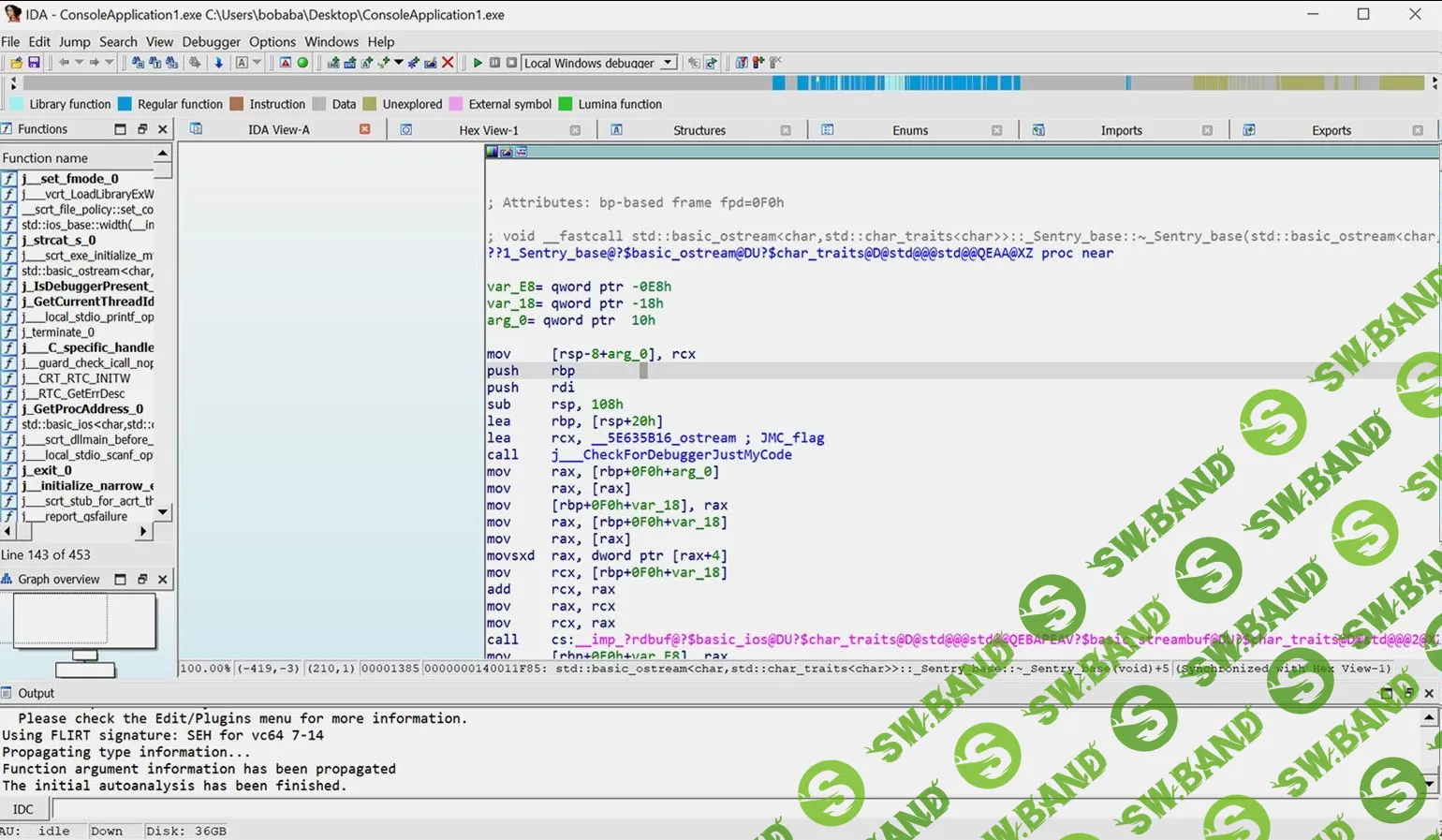Click the blue down arrow jump icon
1442x840 pixels.
[218, 63]
